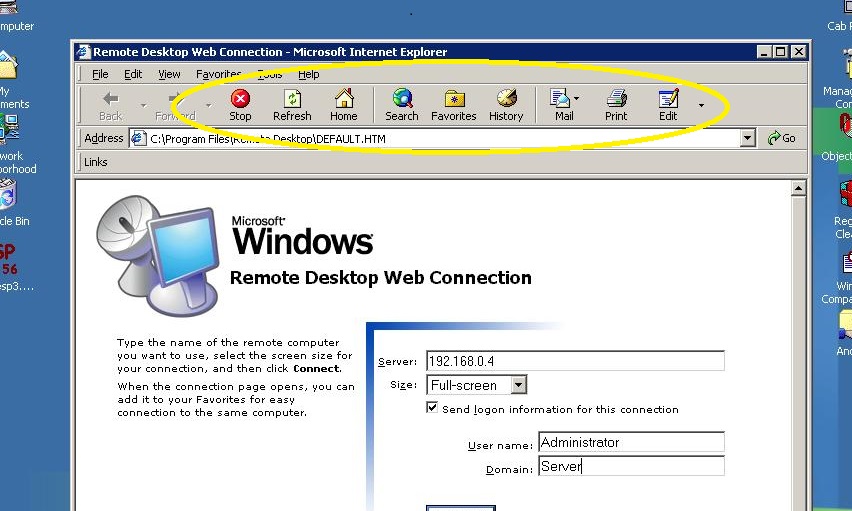Expand the address bar dropdown
The width and height of the screenshot is (852, 511).
pos(748,138)
